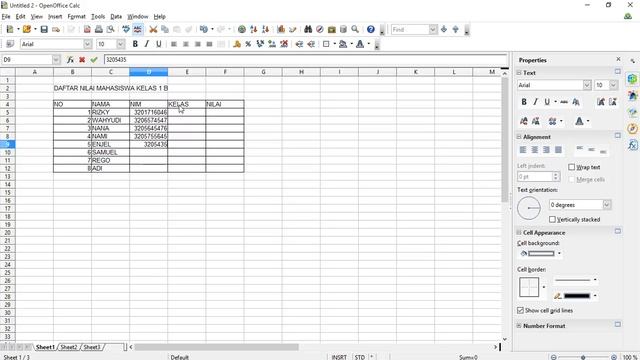This screenshot has width=640, height=360.
Task: Open Page Preview from toolbar
Action: tap(111, 29)
